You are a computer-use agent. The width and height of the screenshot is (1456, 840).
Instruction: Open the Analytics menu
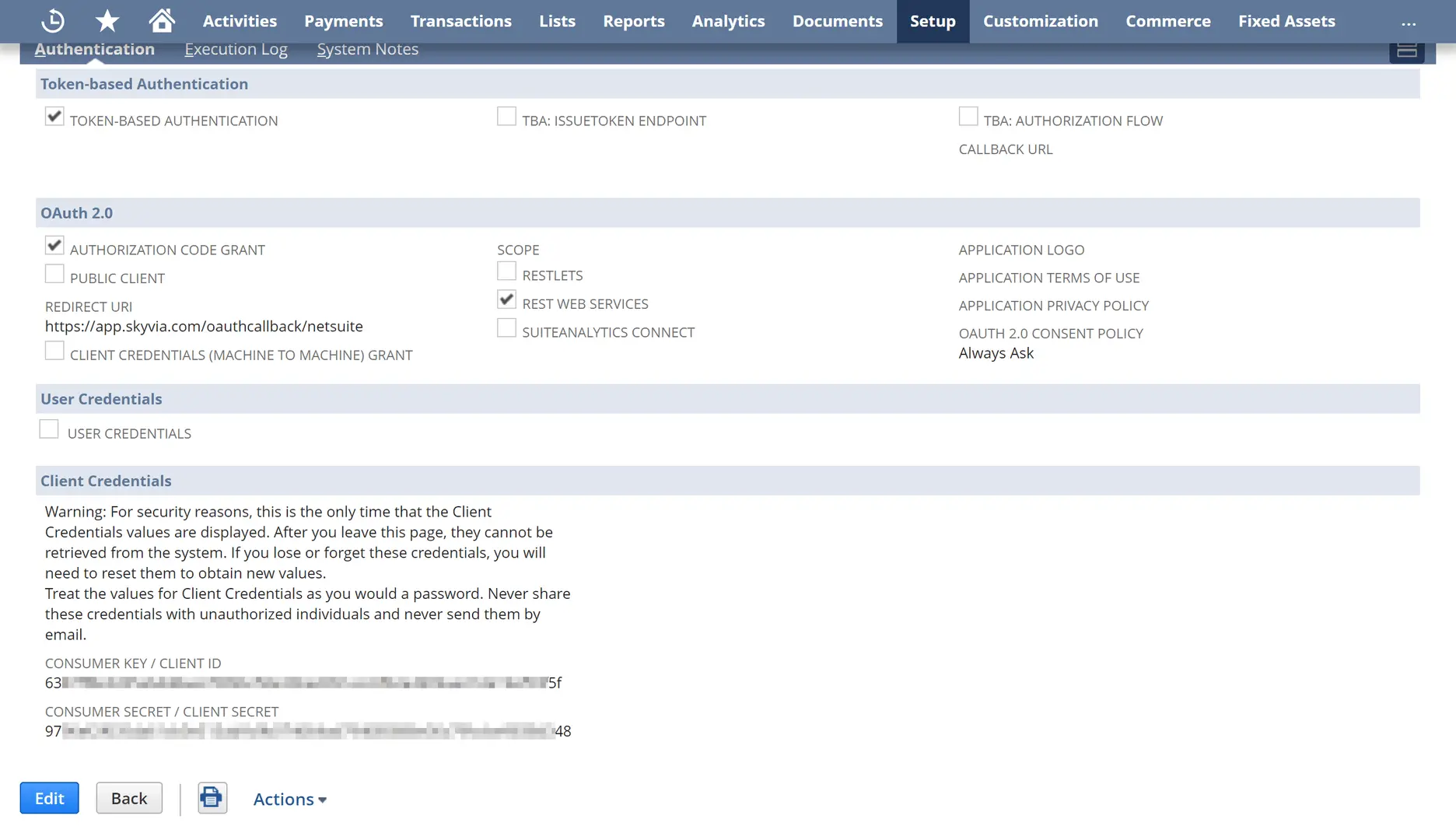729,21
